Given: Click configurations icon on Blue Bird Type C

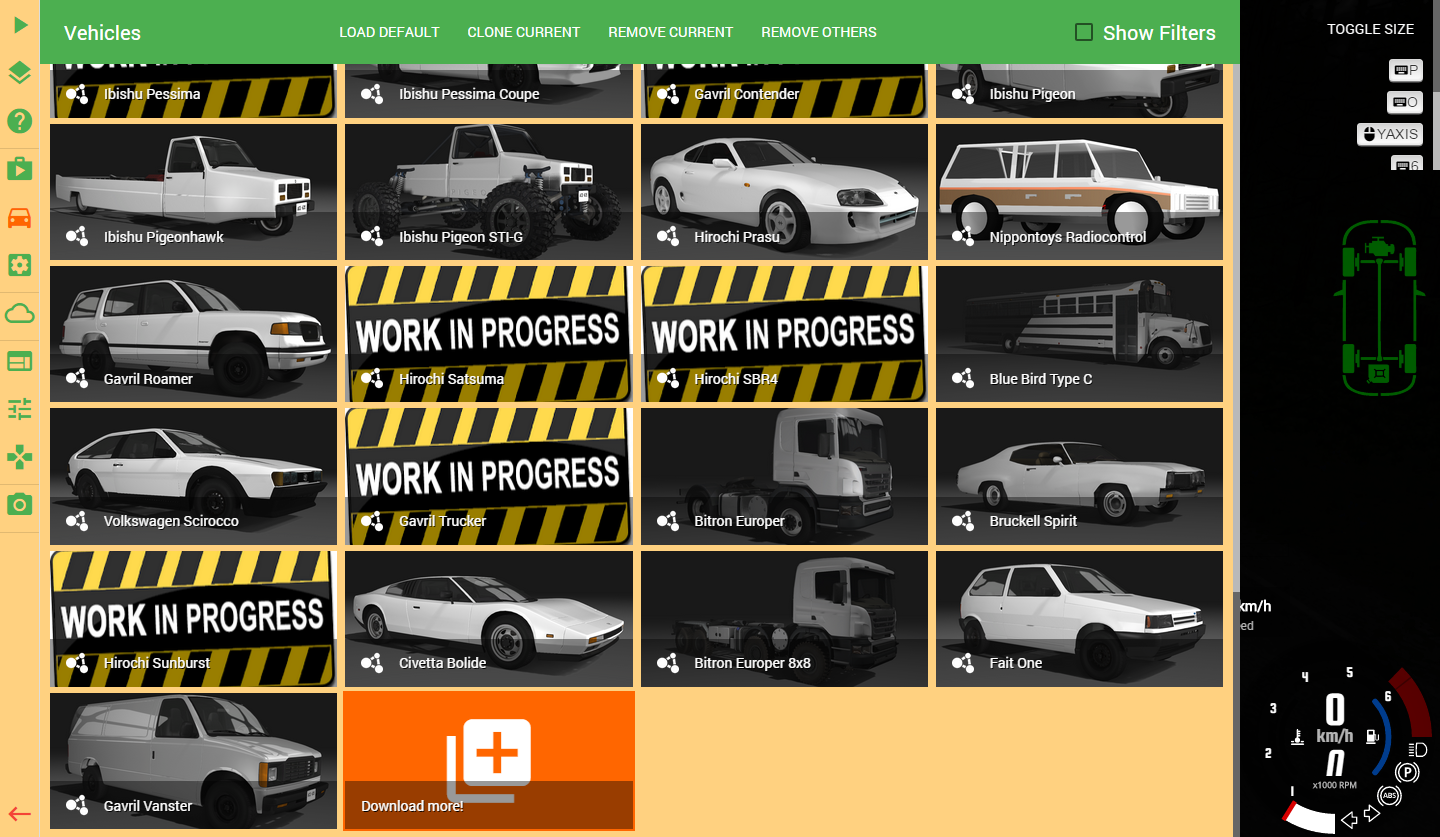Looking at the screenshot, I should click(x=963, y=379).
